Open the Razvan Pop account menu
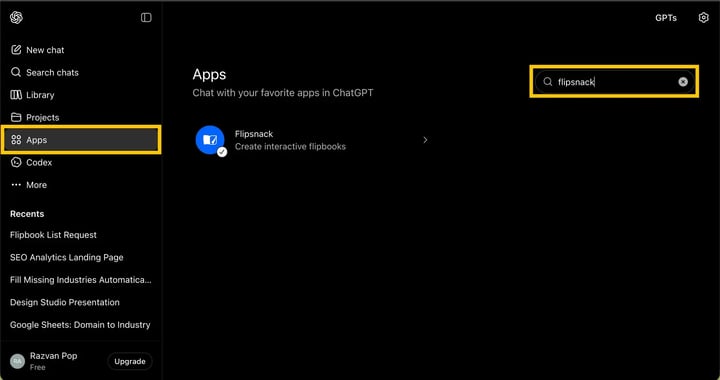Screen dimensions: 720x380 (55, 361)
